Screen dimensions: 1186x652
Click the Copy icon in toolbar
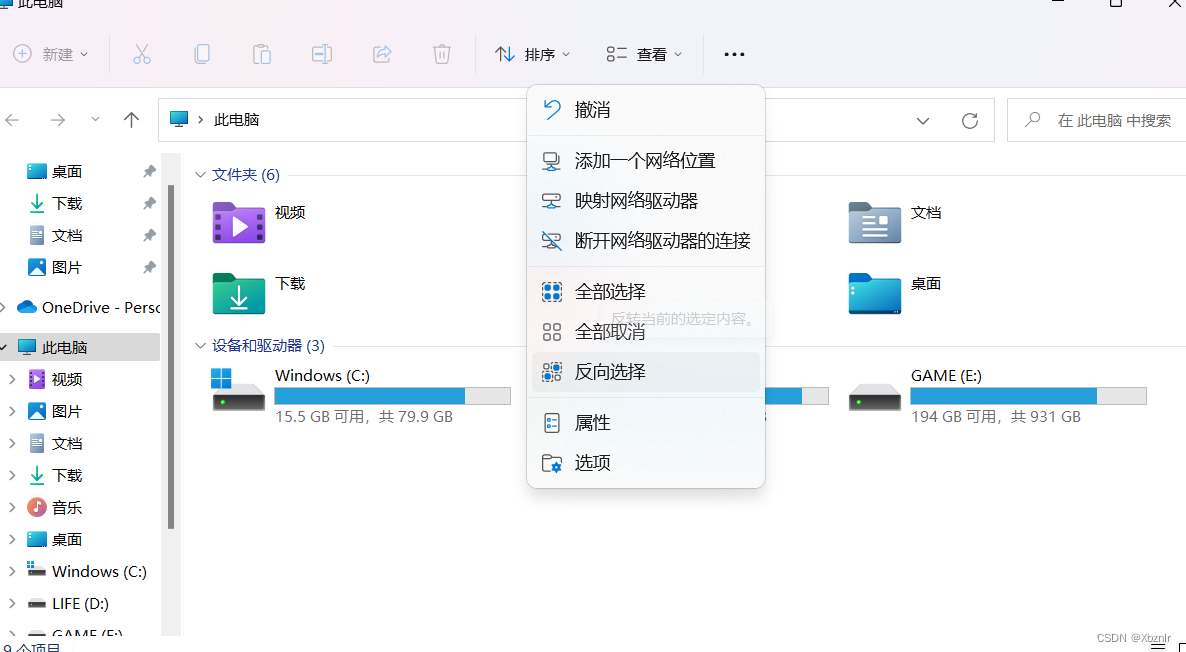click(202, 54)
